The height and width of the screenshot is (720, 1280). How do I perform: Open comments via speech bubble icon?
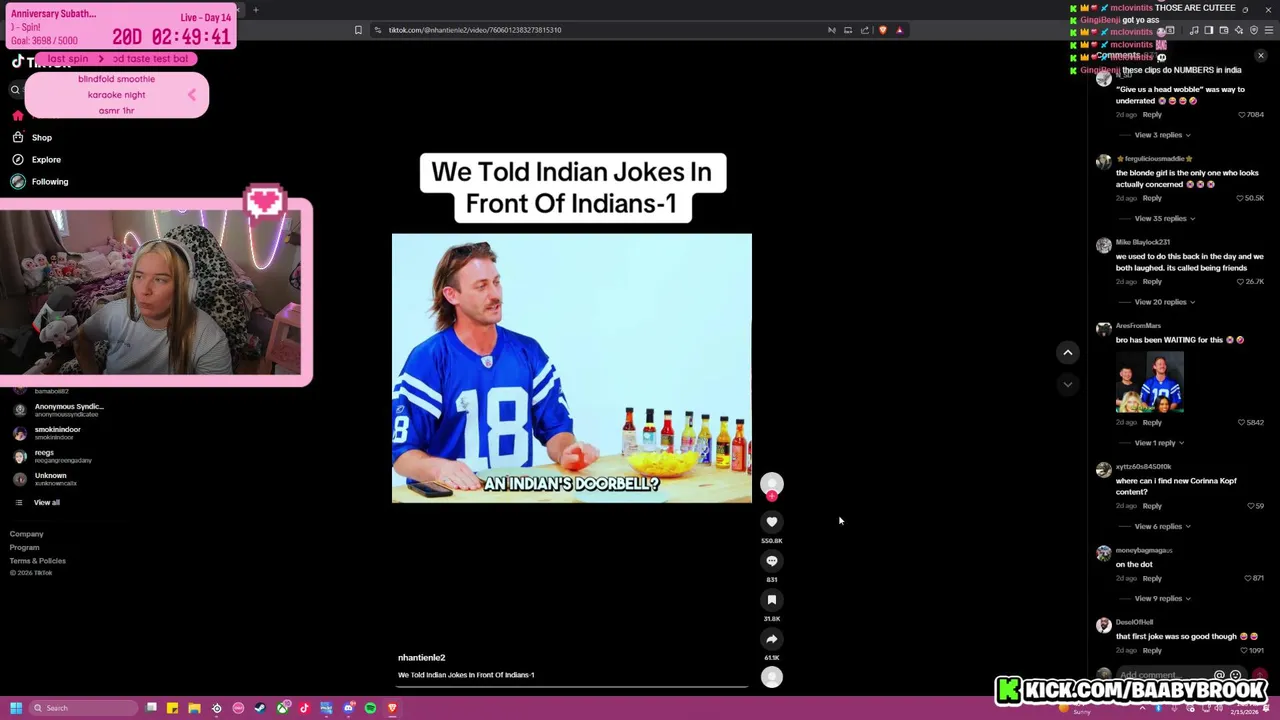(771, 560)
